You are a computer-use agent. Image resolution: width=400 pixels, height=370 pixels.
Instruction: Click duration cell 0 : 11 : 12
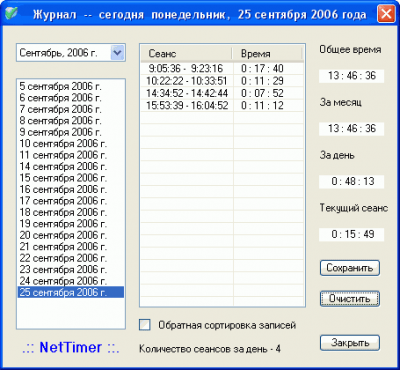pos(262,106)
